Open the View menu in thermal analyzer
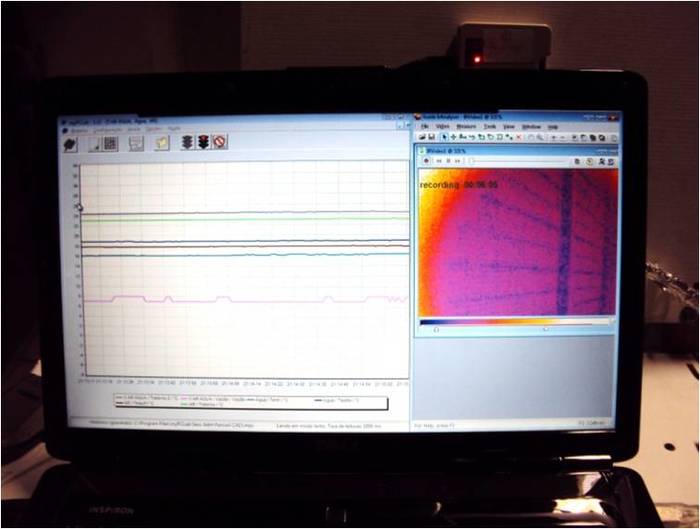The image size is (700, 529). coord(509,127)
